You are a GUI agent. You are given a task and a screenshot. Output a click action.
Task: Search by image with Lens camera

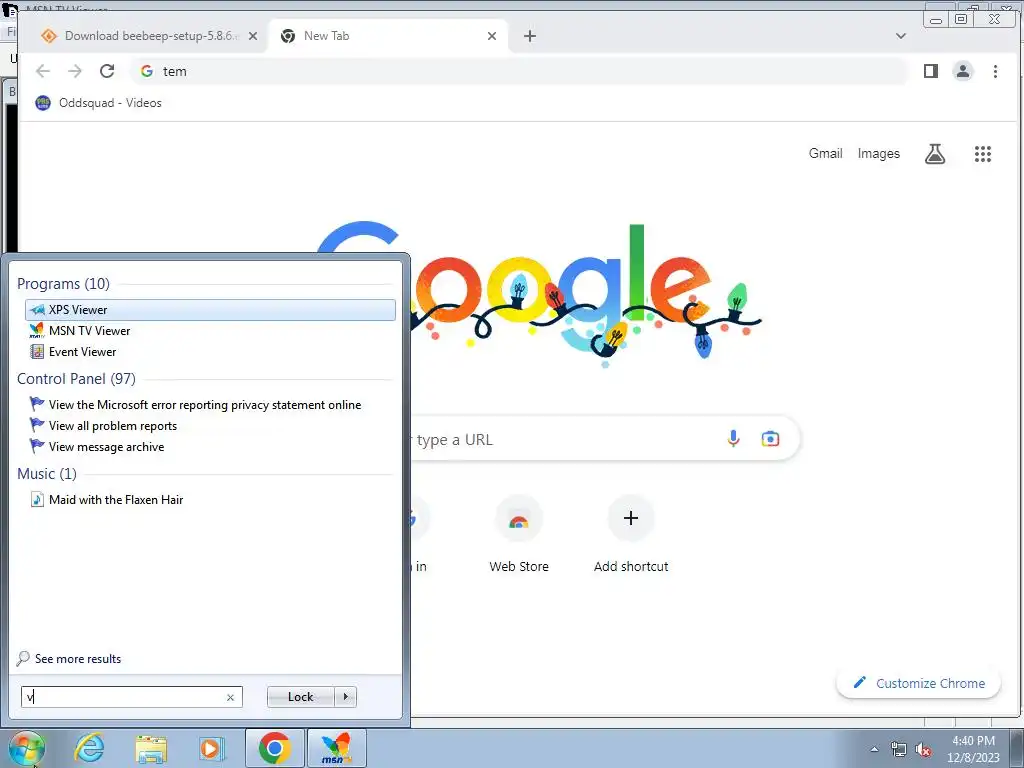point(770,439)
